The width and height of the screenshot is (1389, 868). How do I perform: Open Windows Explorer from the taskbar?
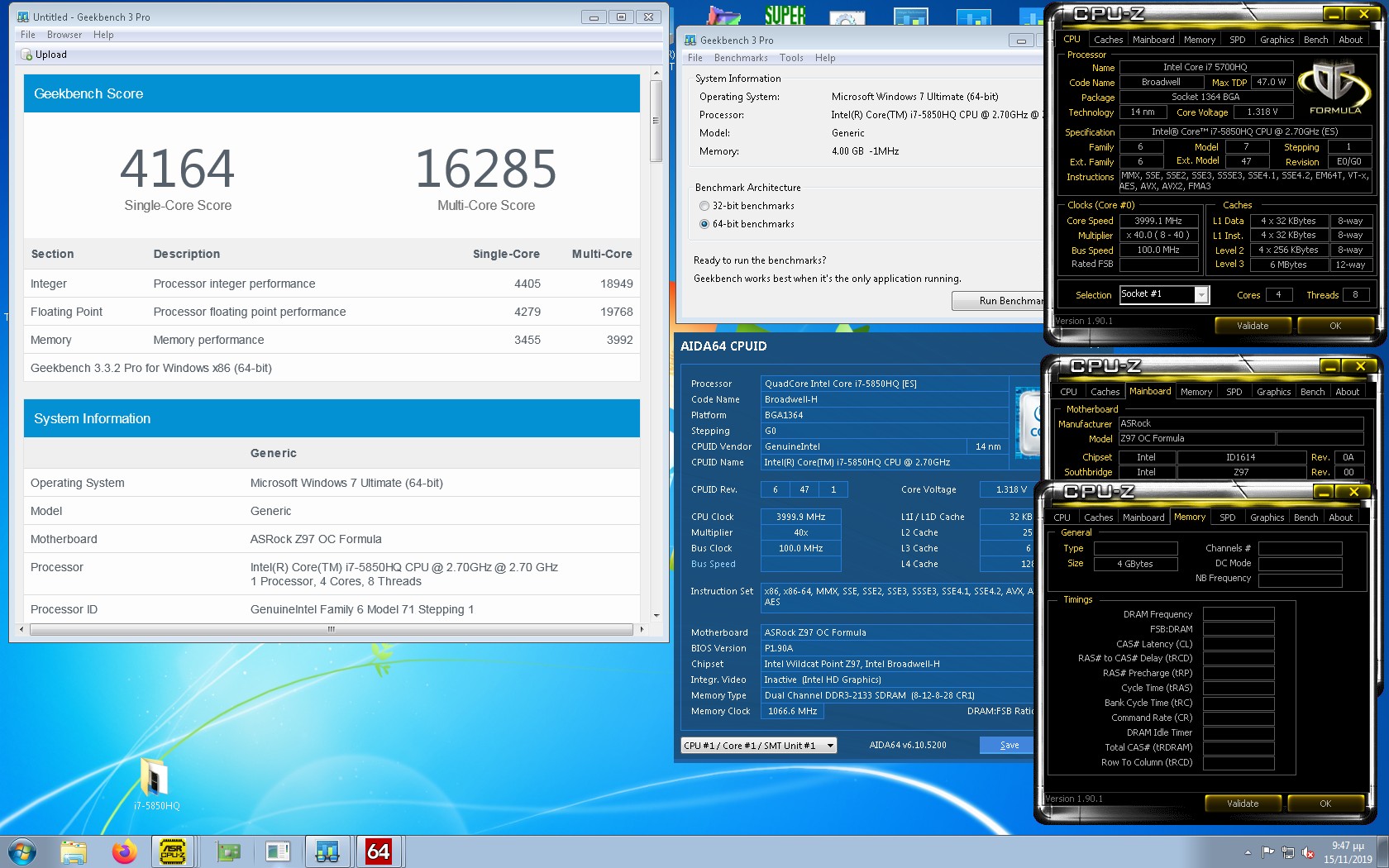pos(74,851)
